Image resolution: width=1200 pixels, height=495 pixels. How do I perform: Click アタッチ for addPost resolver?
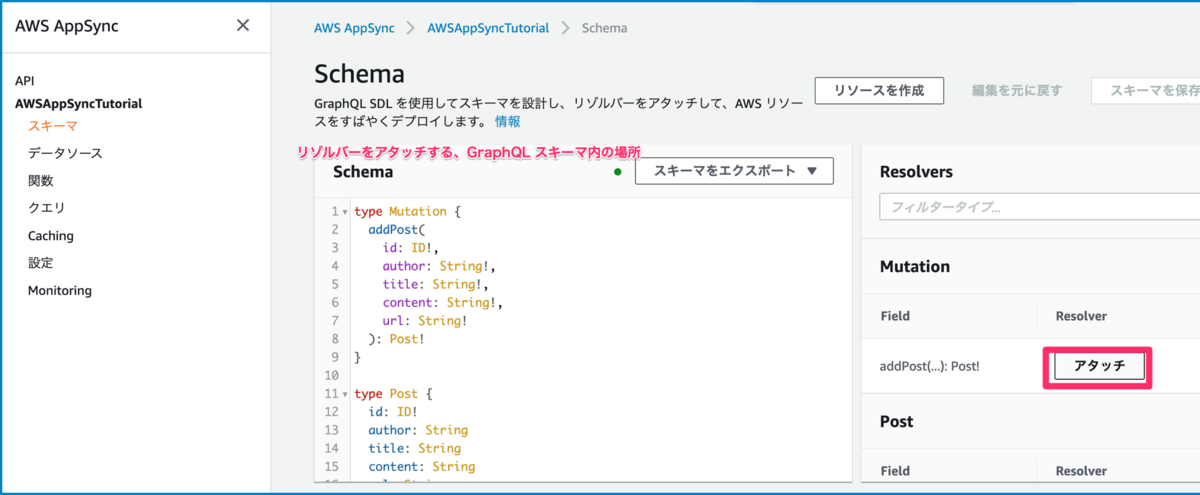1100,367
